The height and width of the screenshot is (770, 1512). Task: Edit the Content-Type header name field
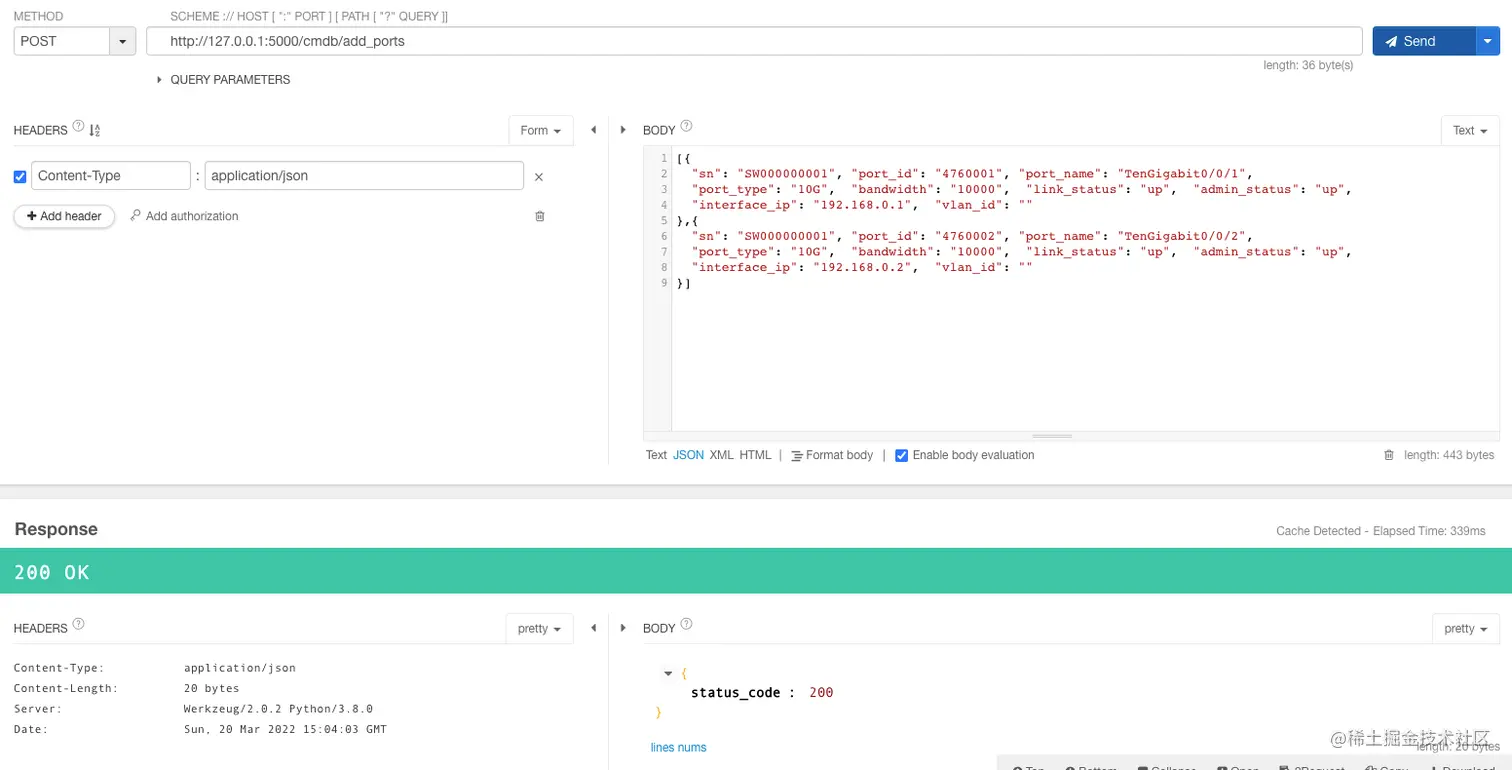click(111, 176)
